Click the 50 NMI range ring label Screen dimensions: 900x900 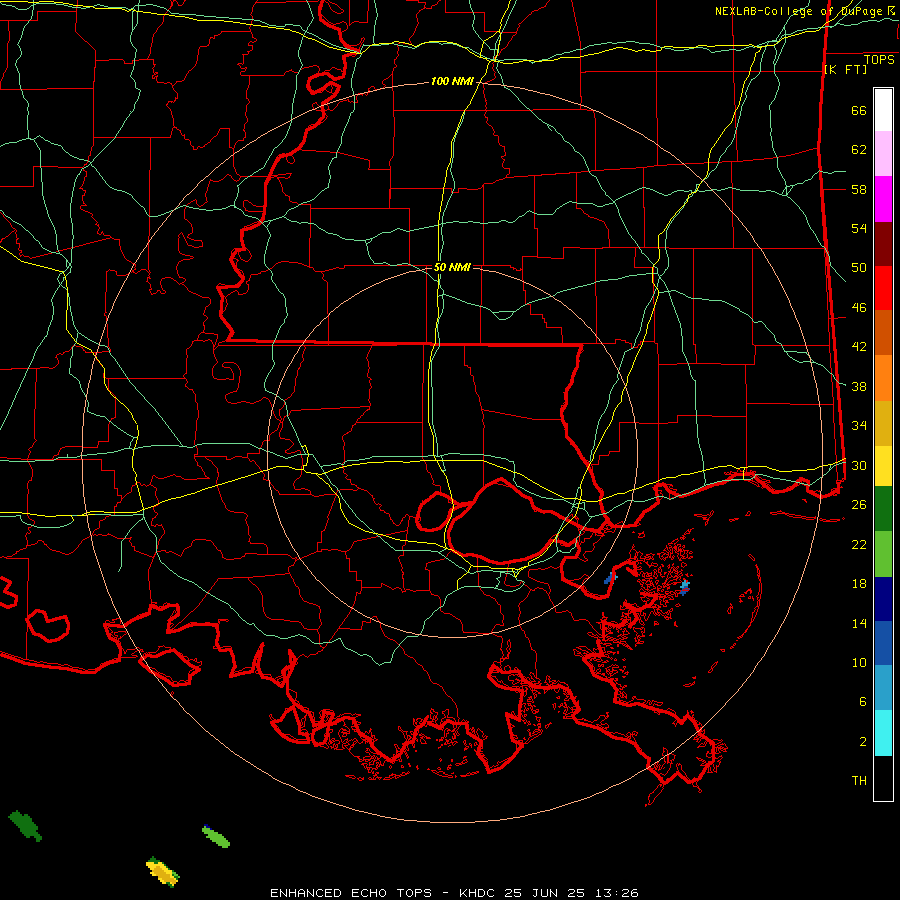452,267
